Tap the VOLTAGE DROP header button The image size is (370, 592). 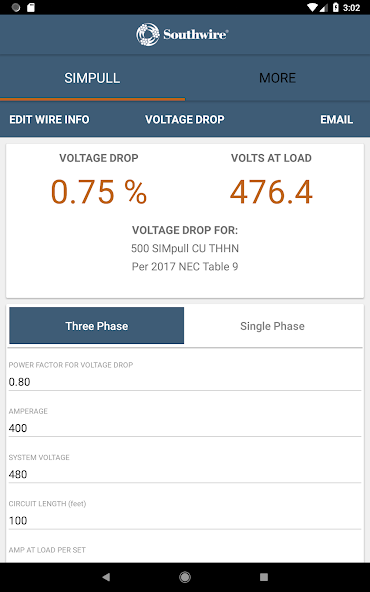185,119
